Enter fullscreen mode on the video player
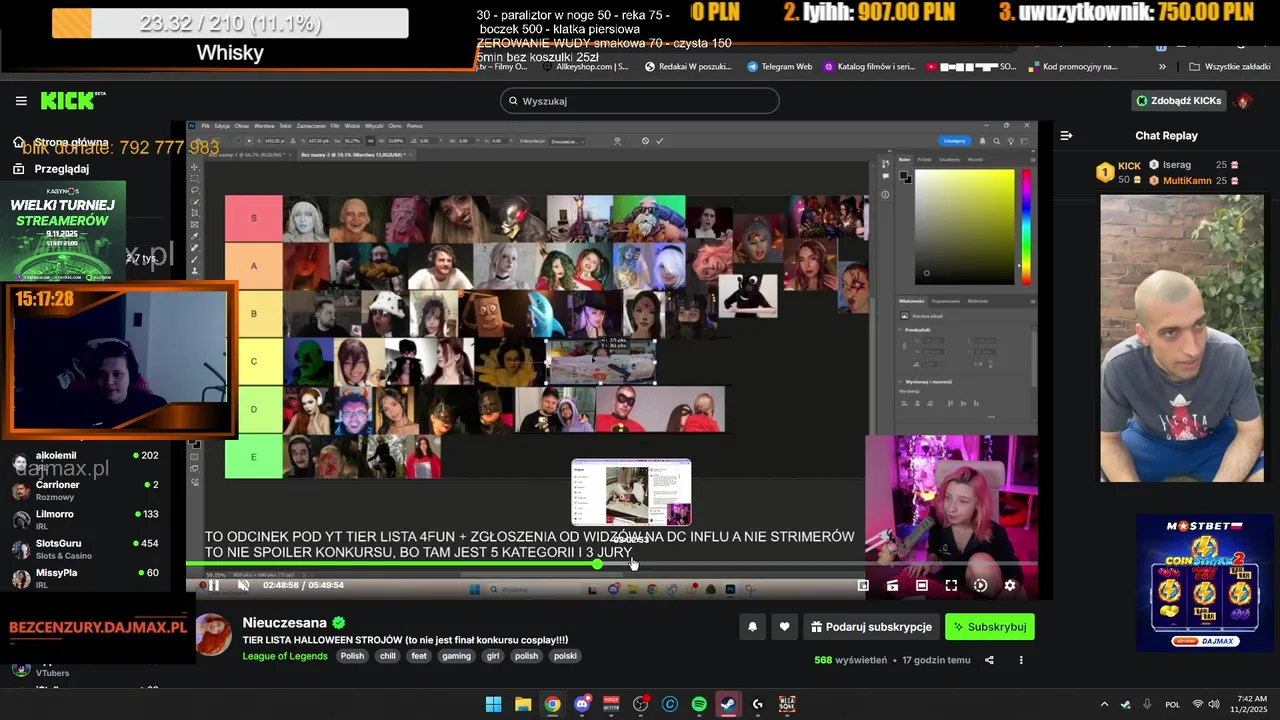This screenshot has width=1280, height=720. point(951,585)
